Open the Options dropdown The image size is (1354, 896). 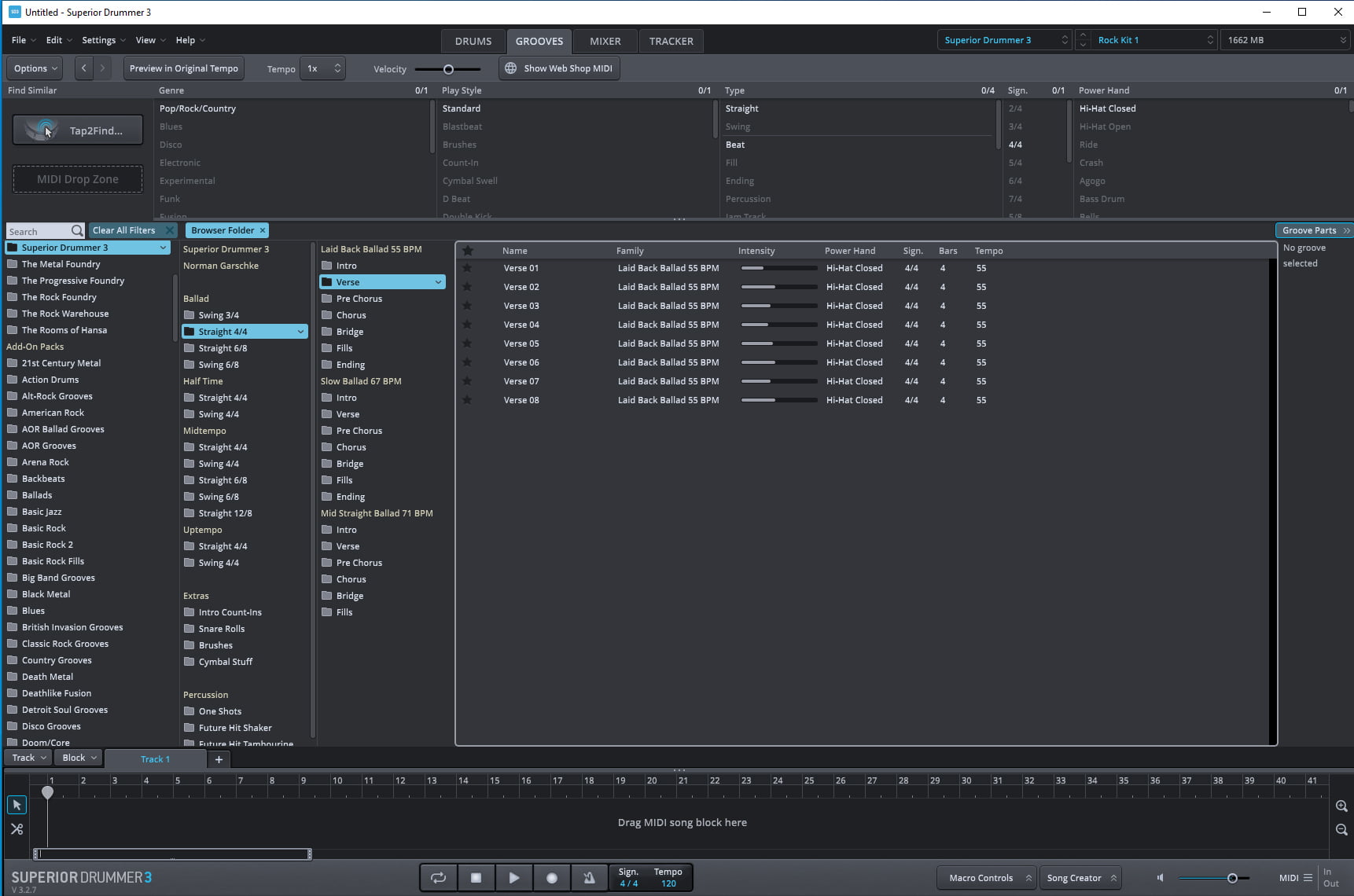pos(34,68)
